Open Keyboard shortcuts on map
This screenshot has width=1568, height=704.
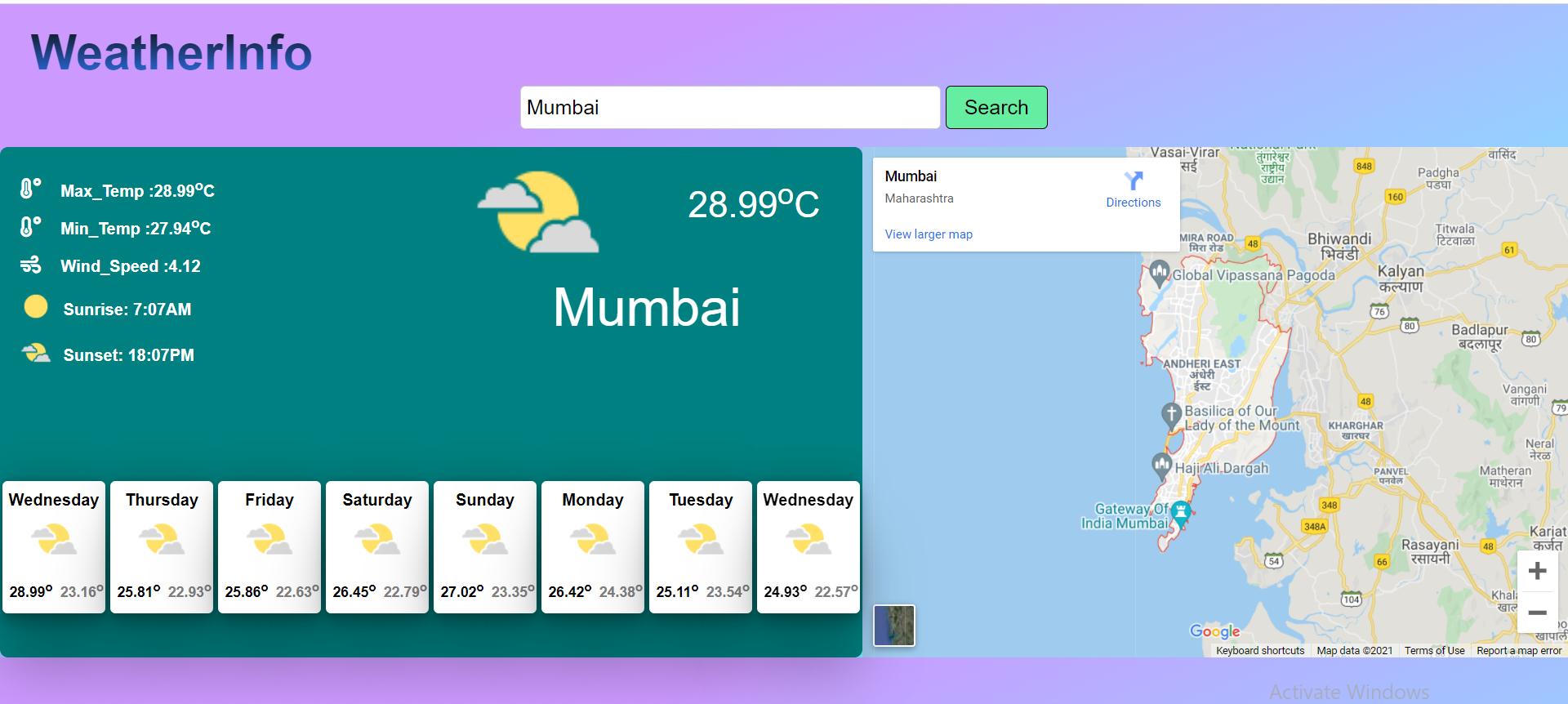[x=1260, y=651]
